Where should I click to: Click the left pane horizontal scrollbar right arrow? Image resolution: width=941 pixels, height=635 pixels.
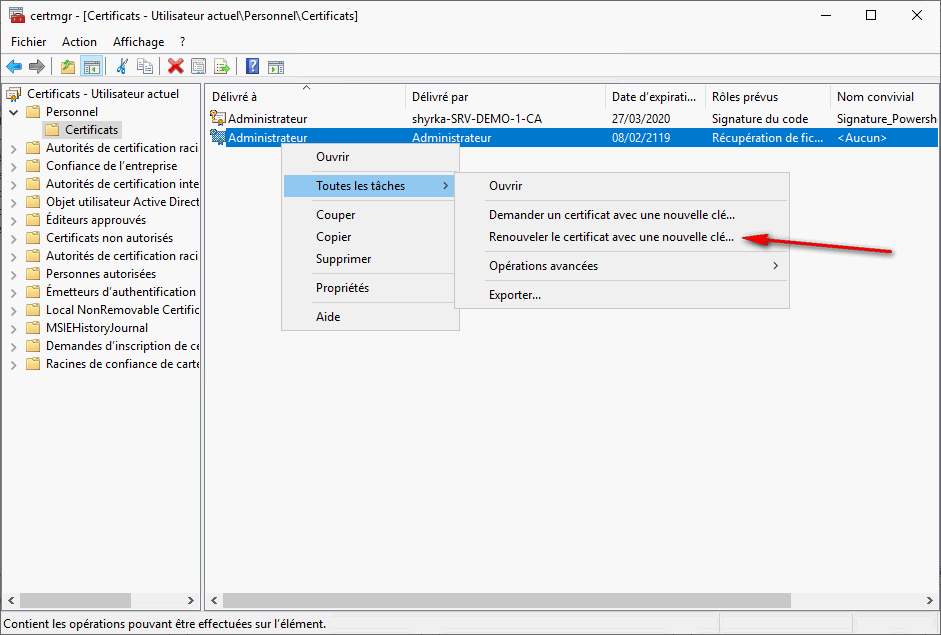pos(193,601)
